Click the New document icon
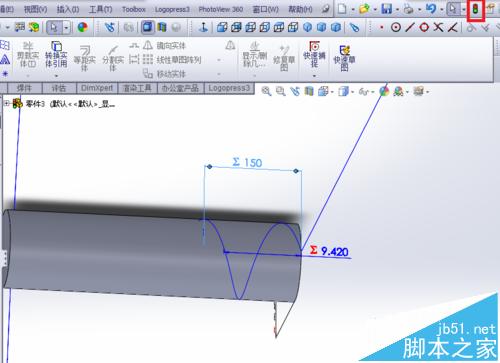Image resolution: width=500 pixels, height=363 pixels. (x=342, y=9)
